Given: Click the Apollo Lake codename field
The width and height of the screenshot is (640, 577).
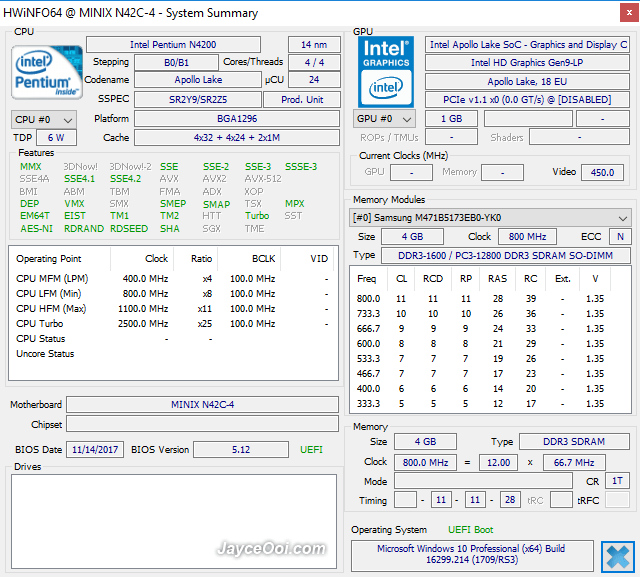Looking at the screenshot, I should click(198, 80).
